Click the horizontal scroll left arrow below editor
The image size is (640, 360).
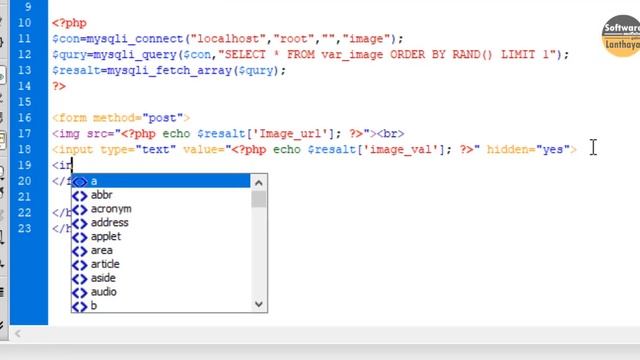18,334
